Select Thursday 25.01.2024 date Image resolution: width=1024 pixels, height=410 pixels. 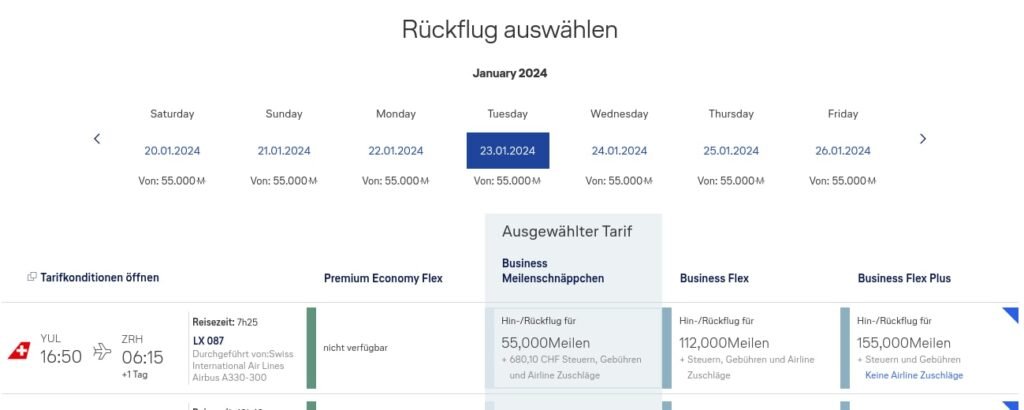click(731, 151)
